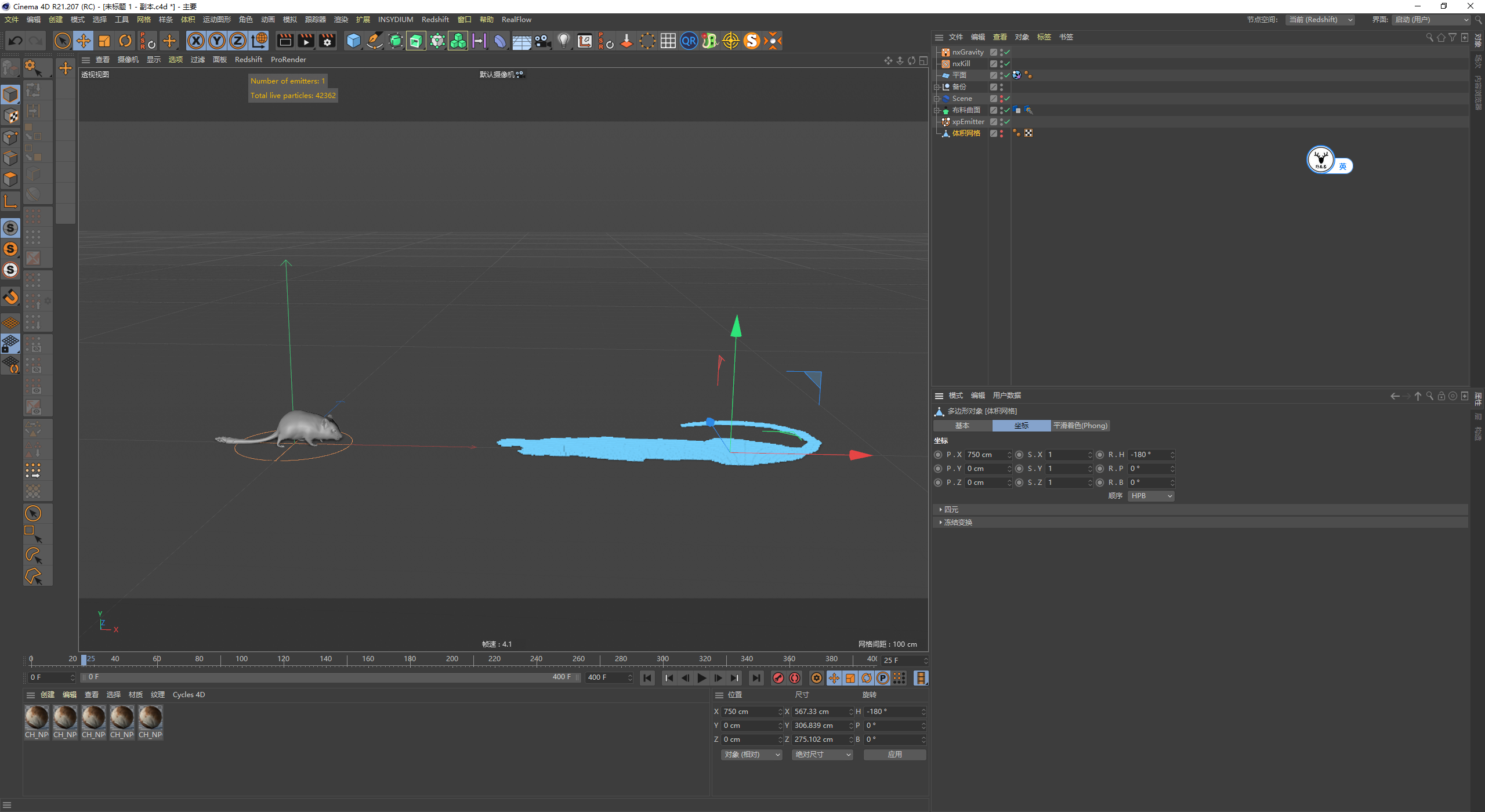Toggle the xpEmitter enable checkmark

[1007, 122]
